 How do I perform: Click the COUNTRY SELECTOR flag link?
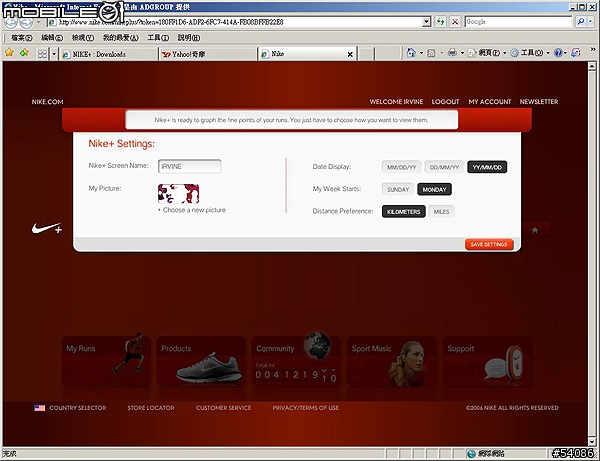pos(70,408)
